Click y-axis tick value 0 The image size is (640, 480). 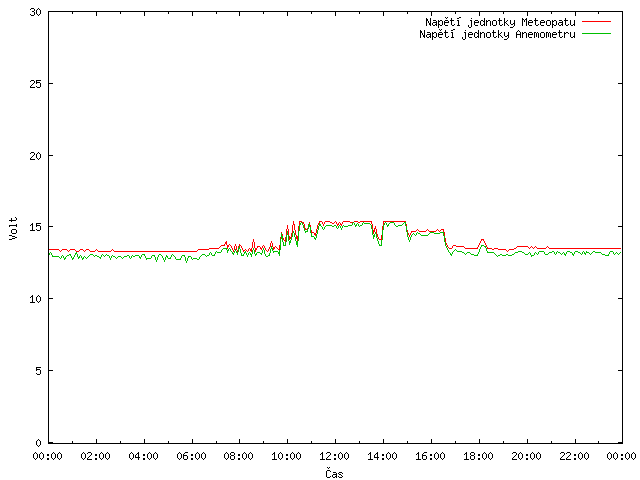point(38,443)
